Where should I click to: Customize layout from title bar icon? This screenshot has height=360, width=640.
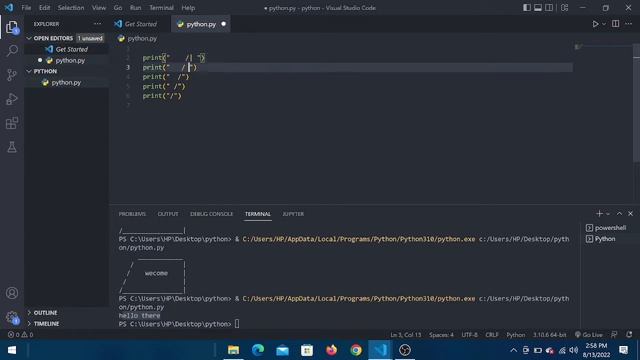[x=564, y=8]
